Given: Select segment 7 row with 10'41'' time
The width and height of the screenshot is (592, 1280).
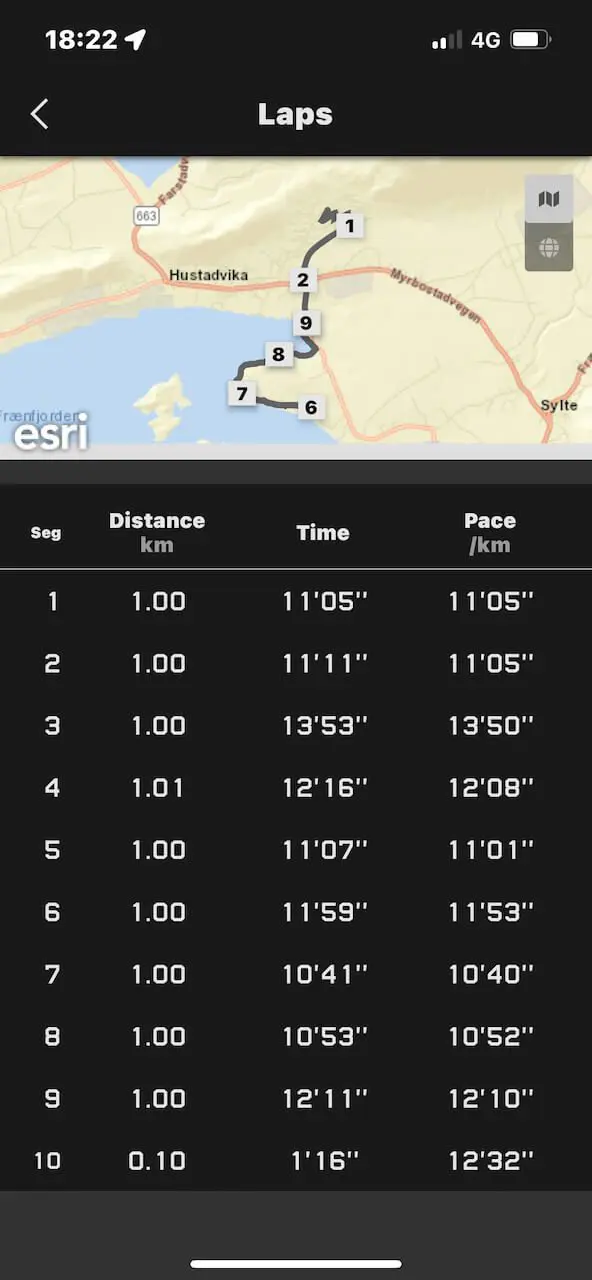Looking at the screenshot, I should [x=296, y=974].
